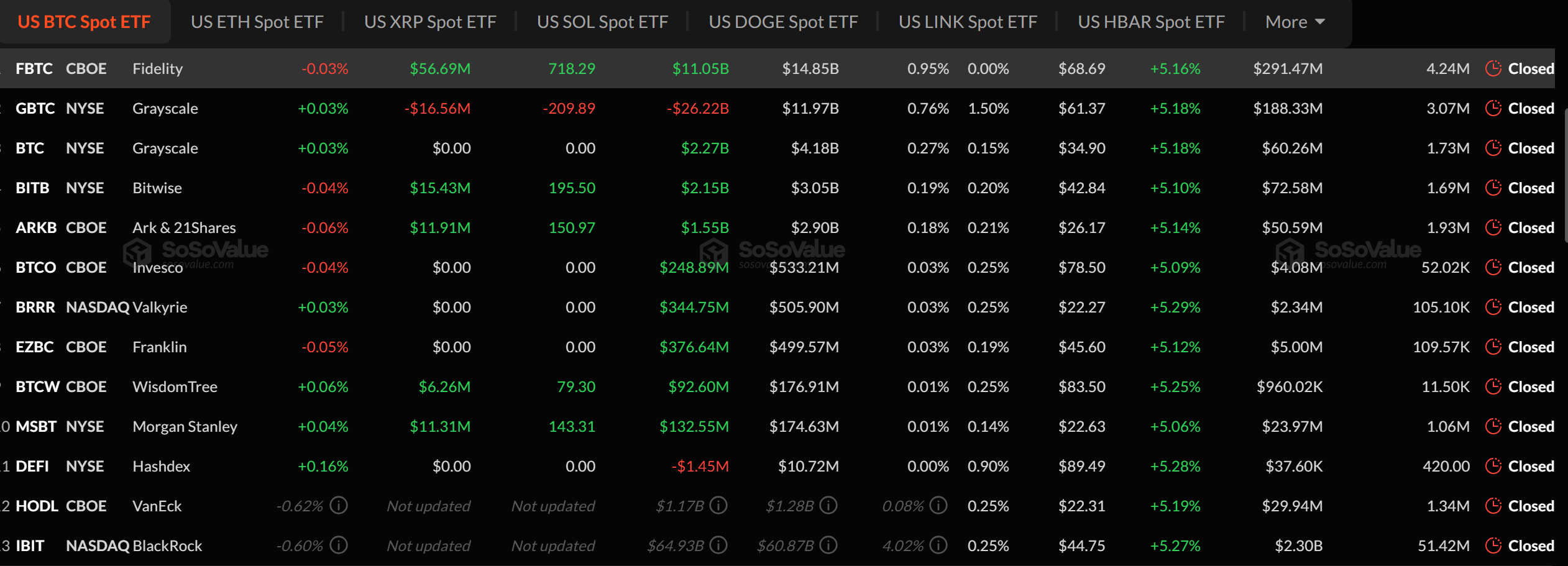Select the US SOL Spot ETF tab
1568x566 pixels.
(x=602, y=21)
